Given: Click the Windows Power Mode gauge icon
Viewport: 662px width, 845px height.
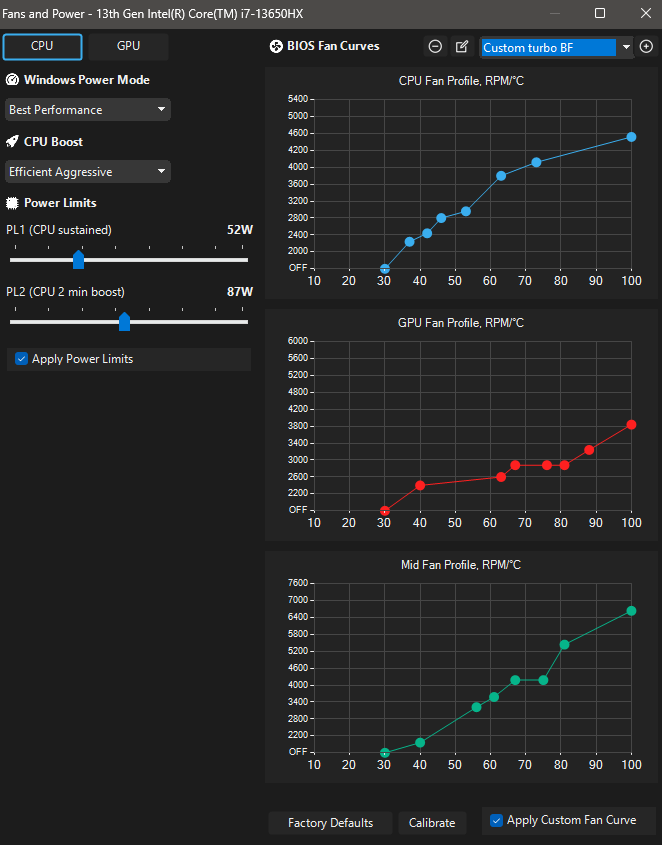Looking at the screenshot, I should 12,81.
